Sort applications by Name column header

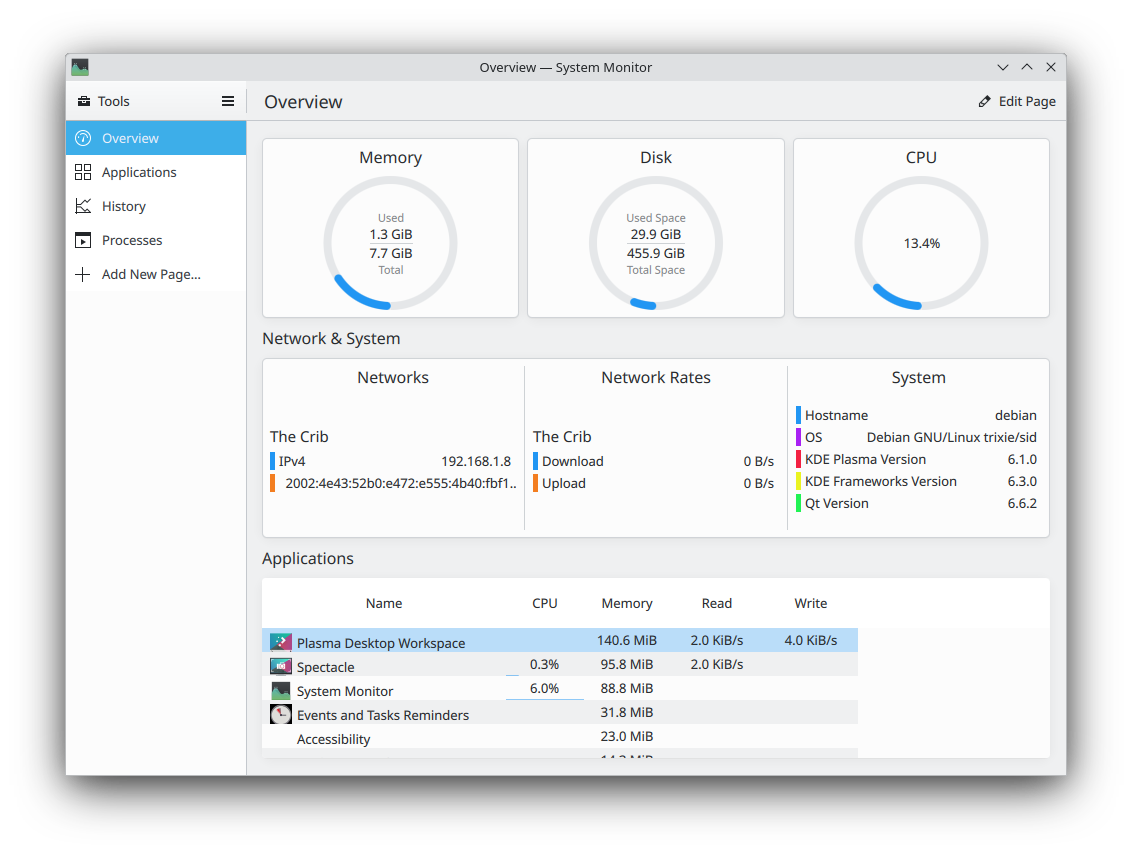384,603
